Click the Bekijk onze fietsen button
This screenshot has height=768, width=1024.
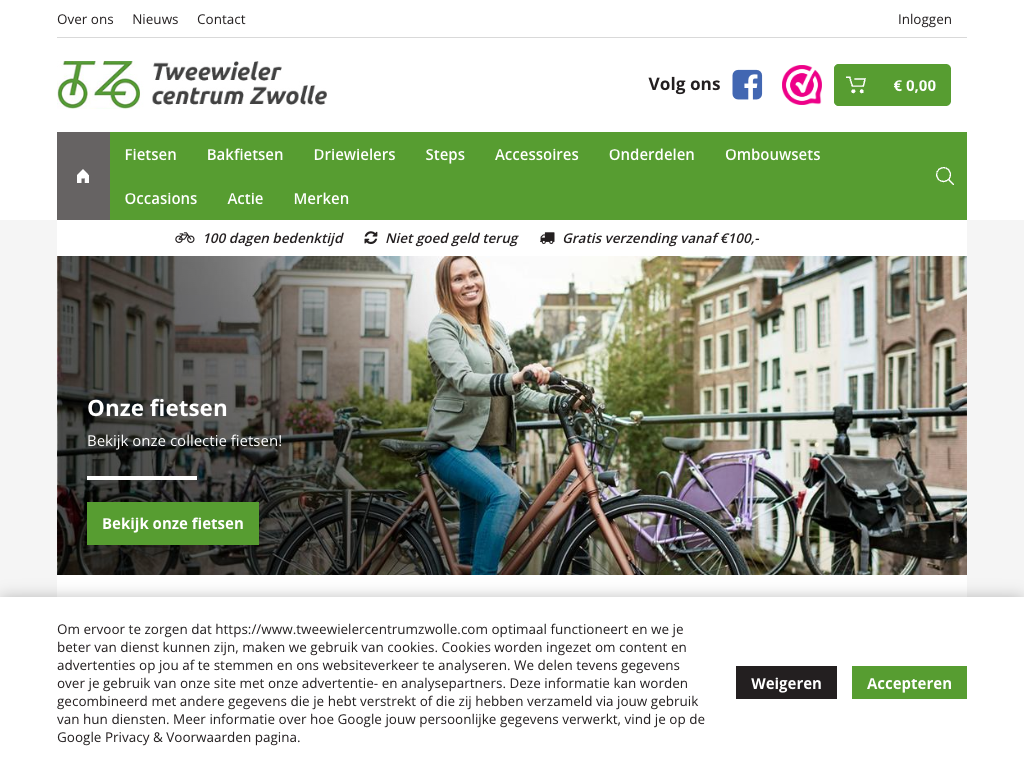point(173,524)
